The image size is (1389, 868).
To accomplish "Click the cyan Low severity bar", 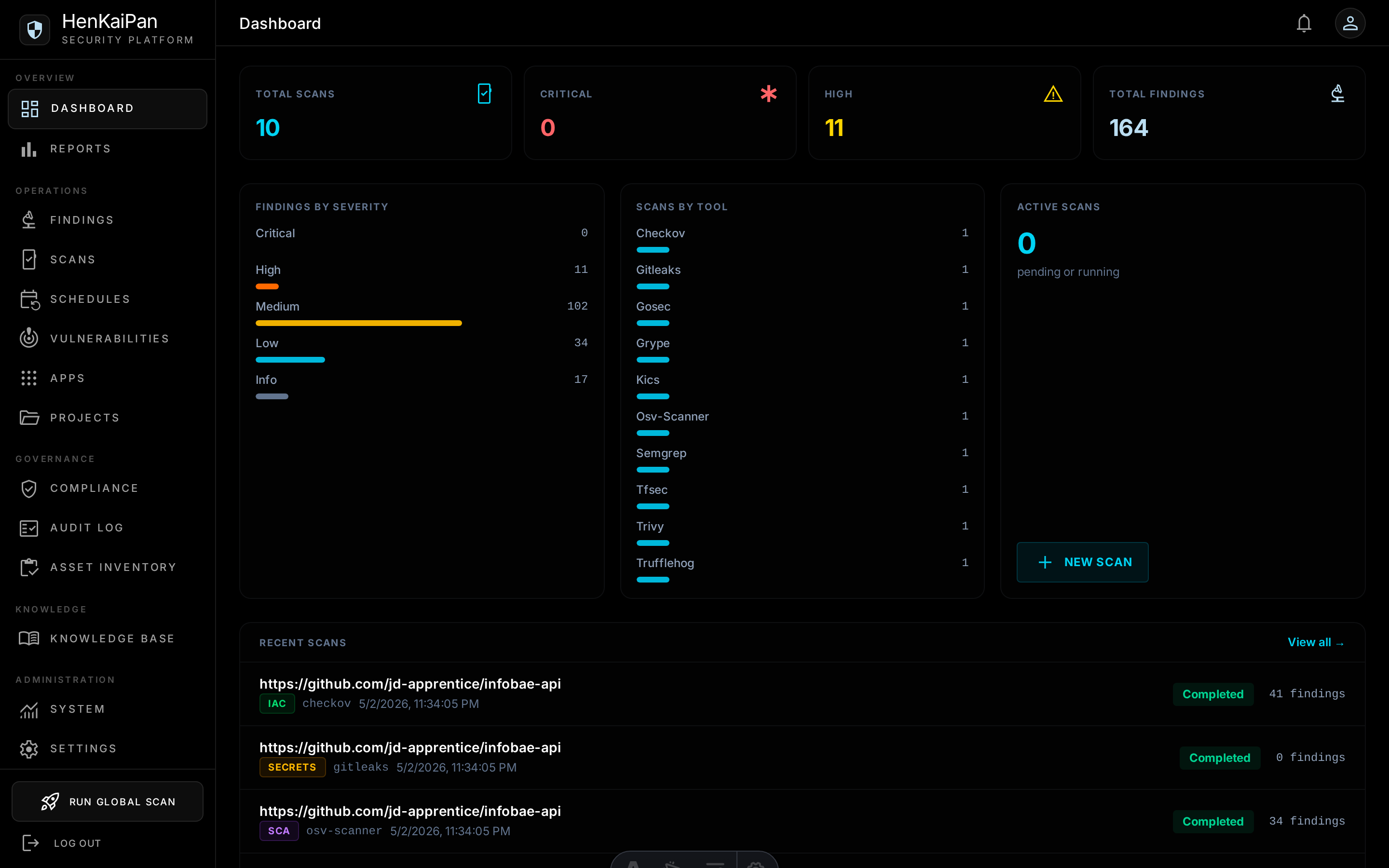I will (x=290, y=360).
